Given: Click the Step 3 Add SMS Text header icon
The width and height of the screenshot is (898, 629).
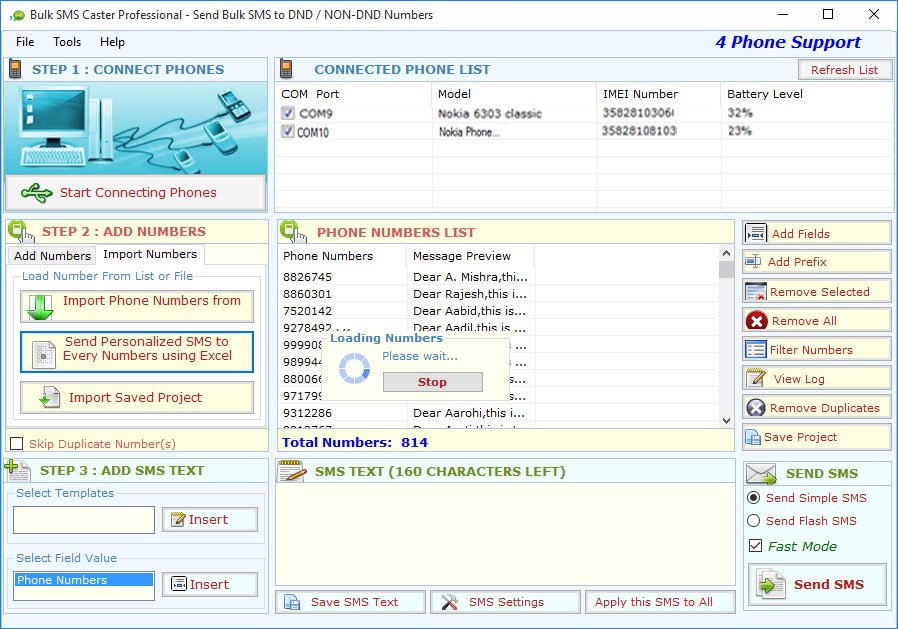Looking at the screenshot, I should coord(17,470).
